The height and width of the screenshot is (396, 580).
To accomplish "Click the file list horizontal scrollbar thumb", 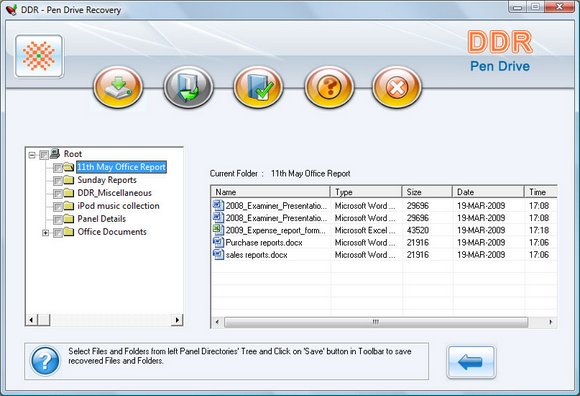I will (x=376, y=322).
